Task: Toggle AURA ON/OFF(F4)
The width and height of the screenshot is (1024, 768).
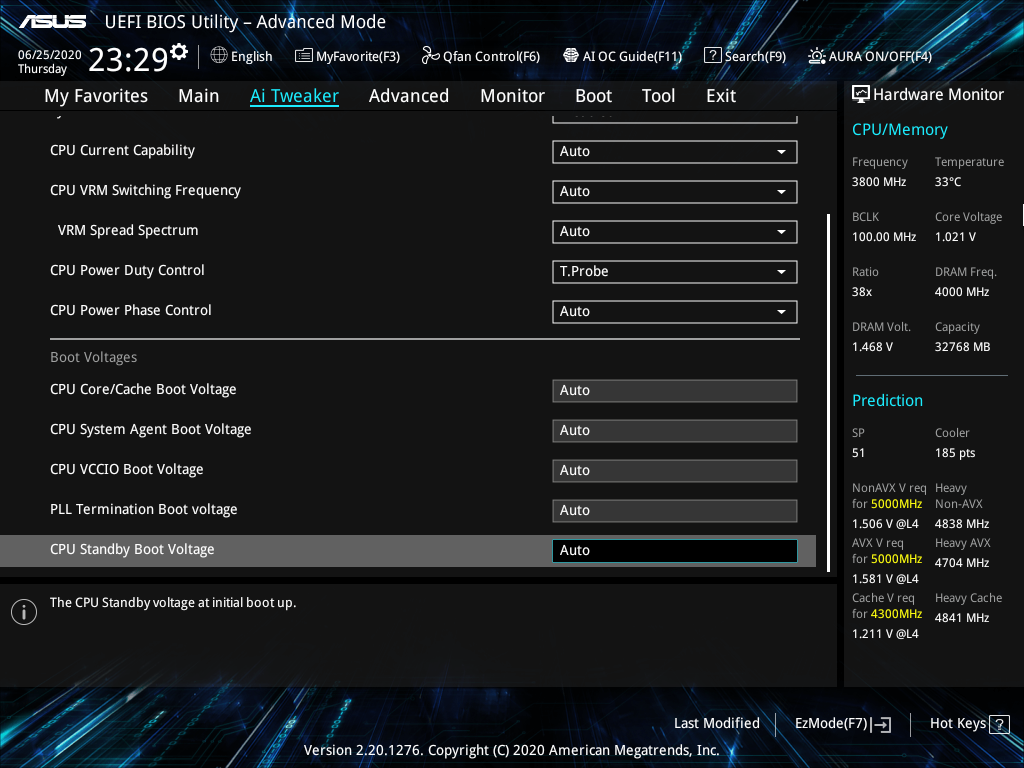Action: pyautogui.click(x=870, y=56)
